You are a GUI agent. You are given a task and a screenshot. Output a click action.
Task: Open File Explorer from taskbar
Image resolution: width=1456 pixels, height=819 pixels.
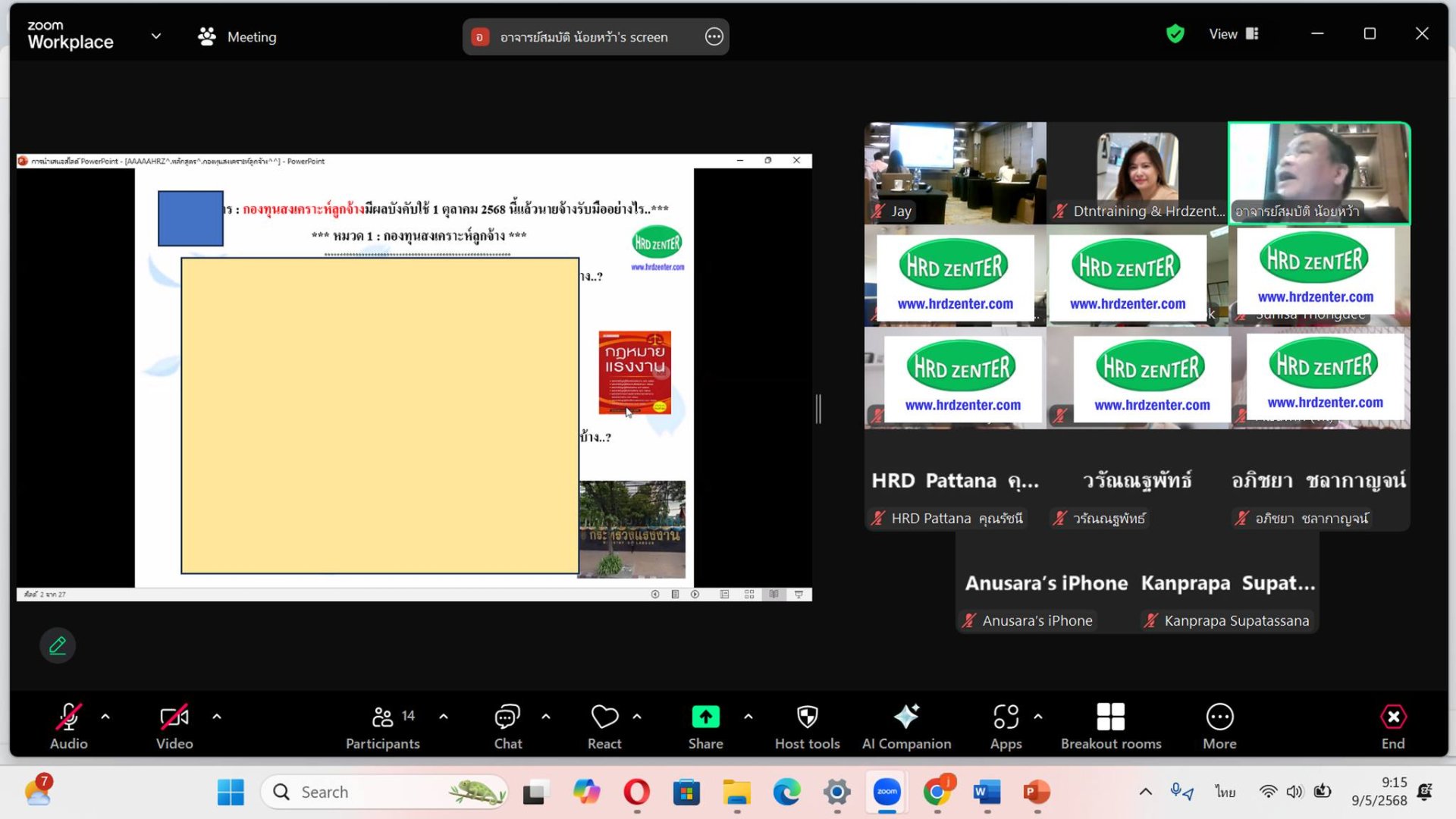tap(736, 792)
